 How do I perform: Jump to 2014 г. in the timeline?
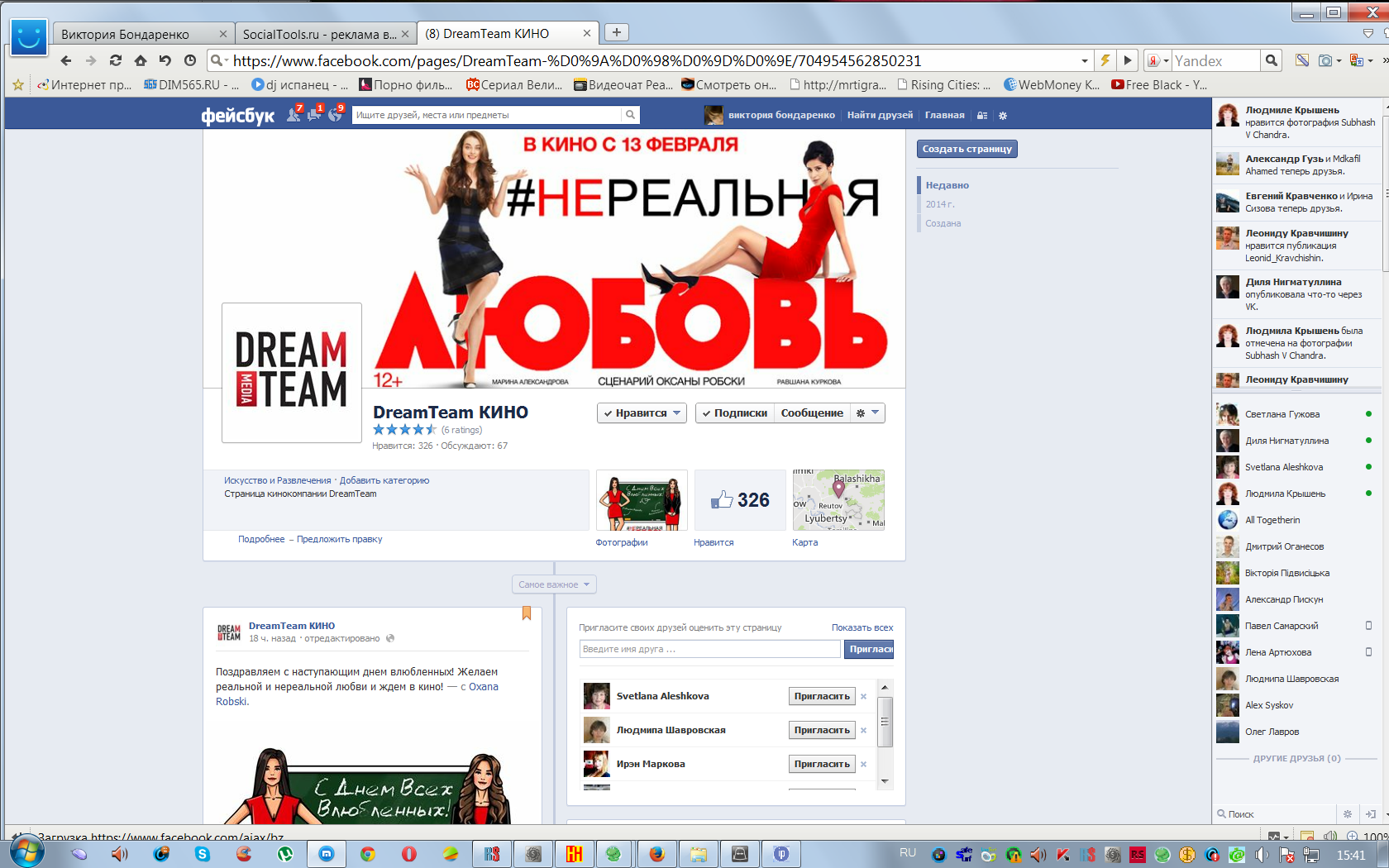[x=940, y=204]
